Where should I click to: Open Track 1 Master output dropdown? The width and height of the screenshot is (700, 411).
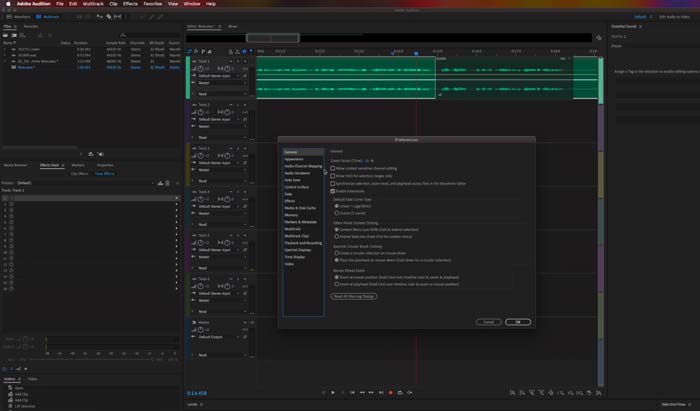pyautogui.click(x=222, y=83)
